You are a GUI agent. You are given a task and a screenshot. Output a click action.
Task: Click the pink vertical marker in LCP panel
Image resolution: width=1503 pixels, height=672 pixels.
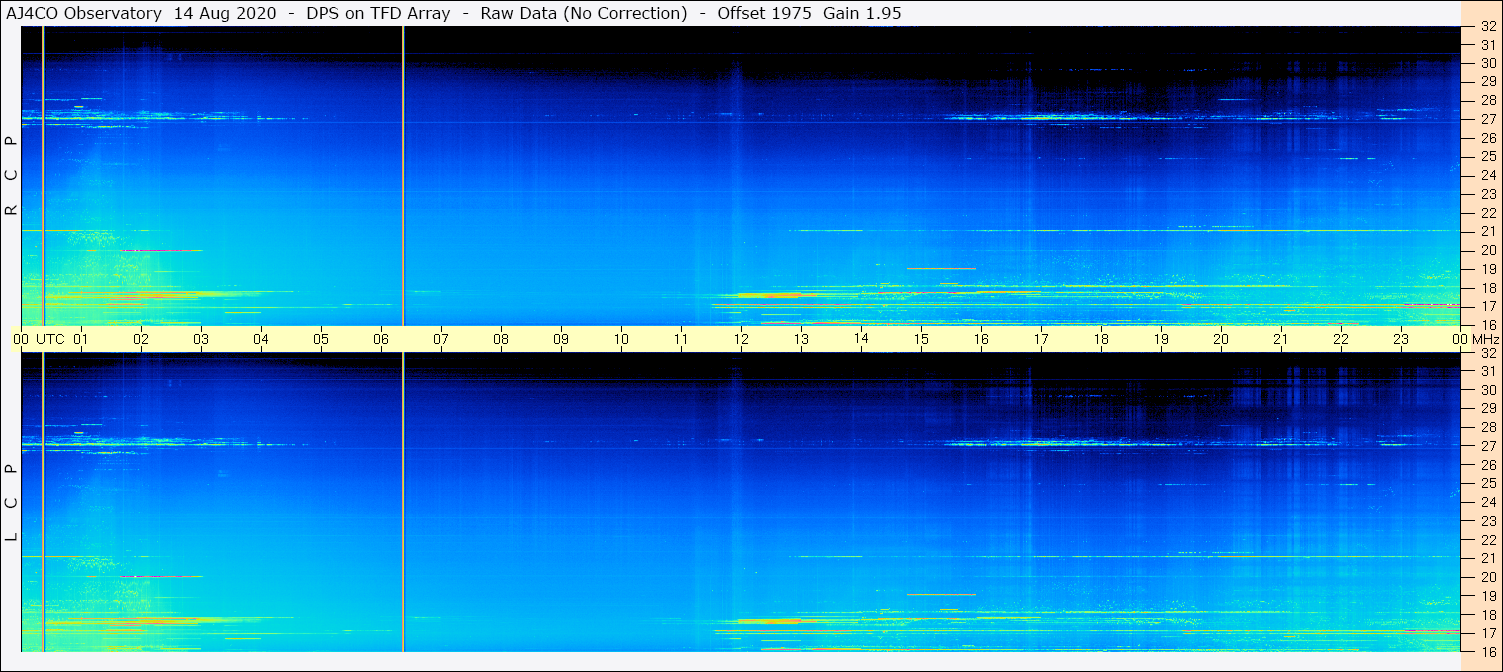click(x=403, y=502)
